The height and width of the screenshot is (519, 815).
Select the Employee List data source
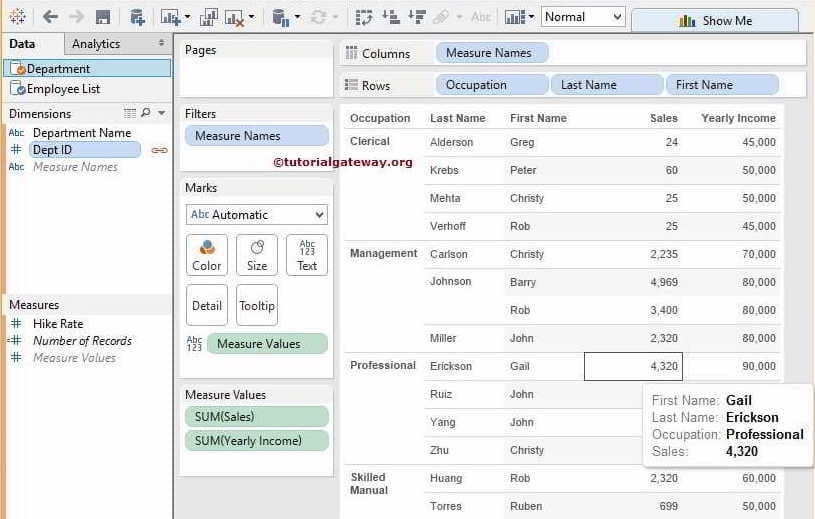pyautogui.click(x=87, y=88)
